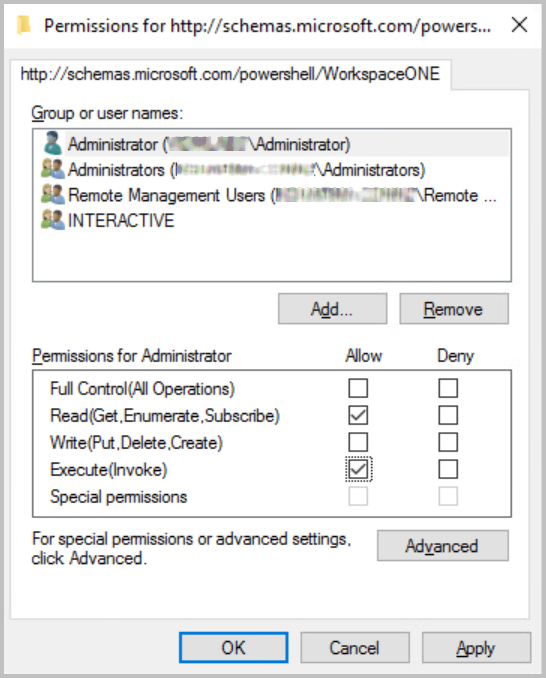Click the Full Control(All Operations) label
546x678 pixels.
tap(142, 389)
